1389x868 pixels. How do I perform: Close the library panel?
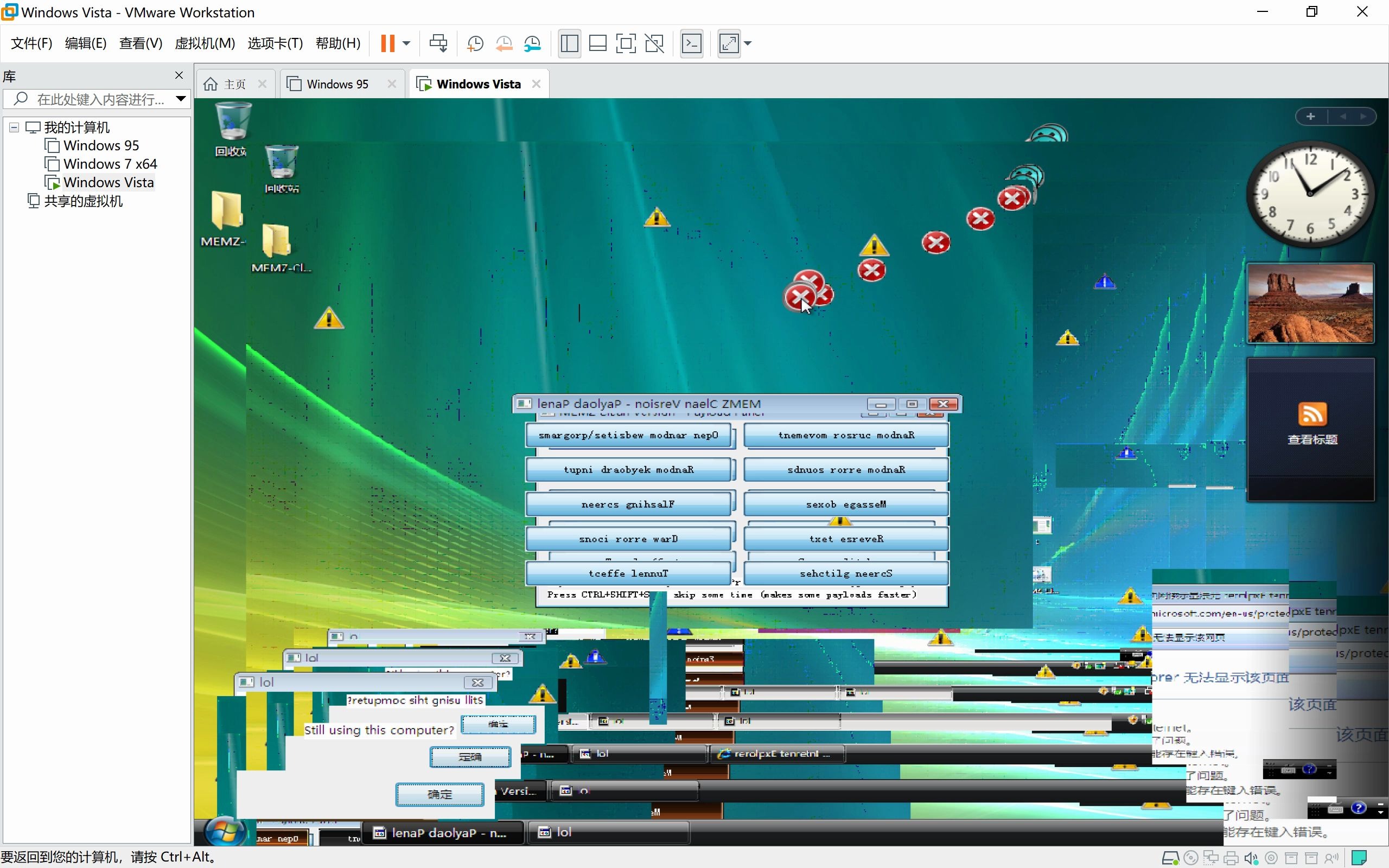[179, 75]
